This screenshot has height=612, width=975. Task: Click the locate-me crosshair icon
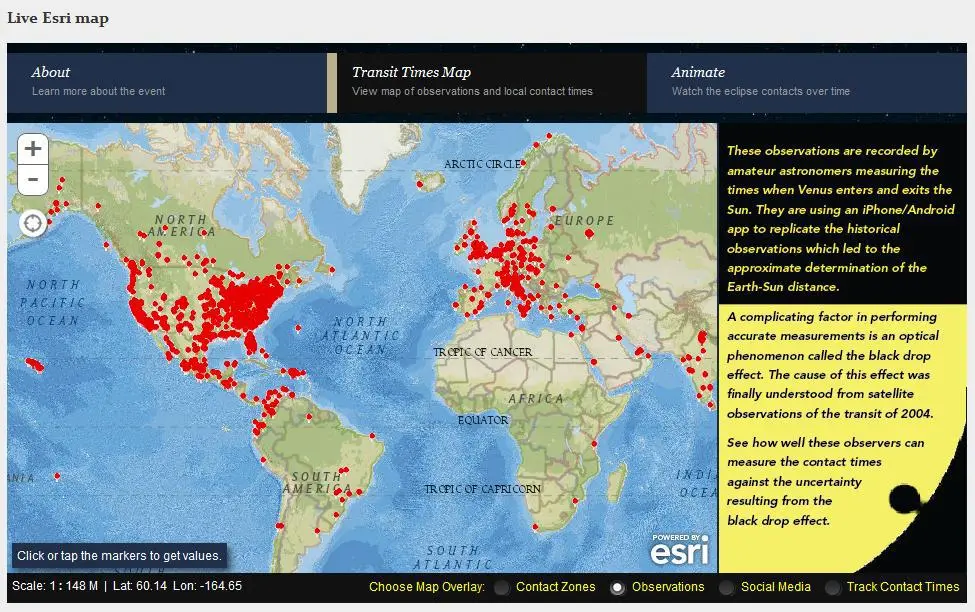33,223
